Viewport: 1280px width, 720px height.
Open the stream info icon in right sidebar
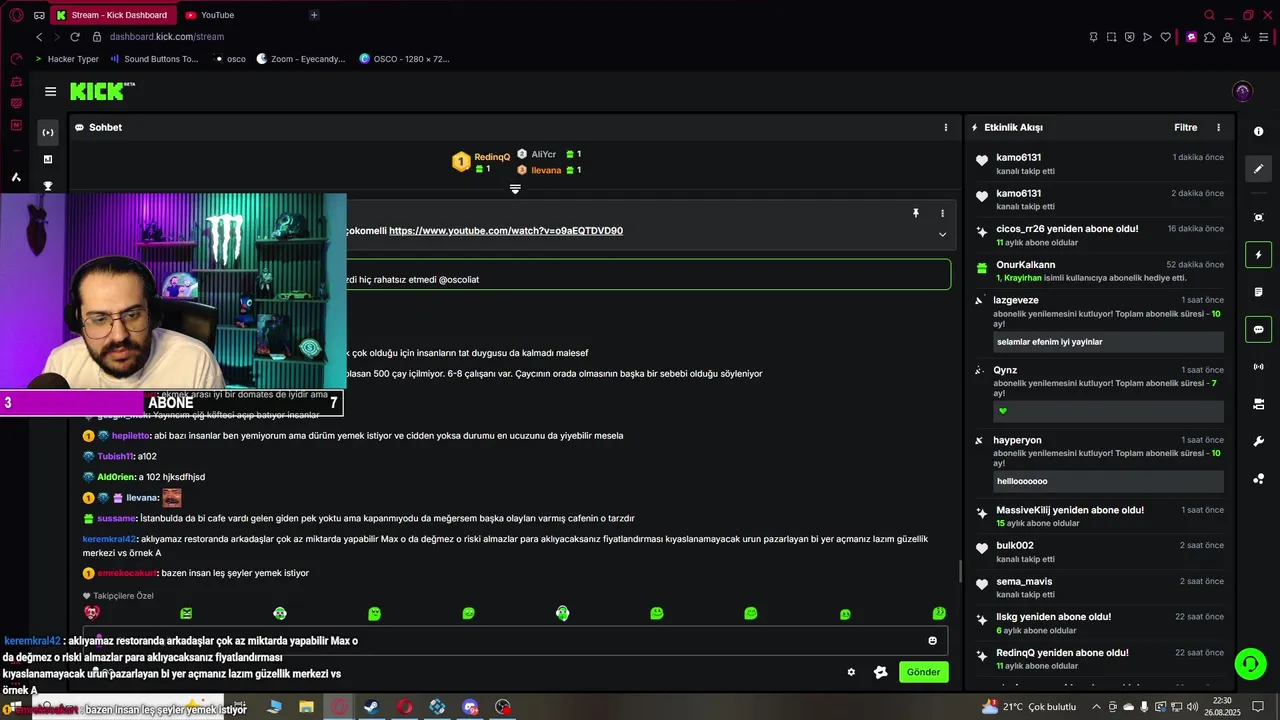pos(1258,132)
